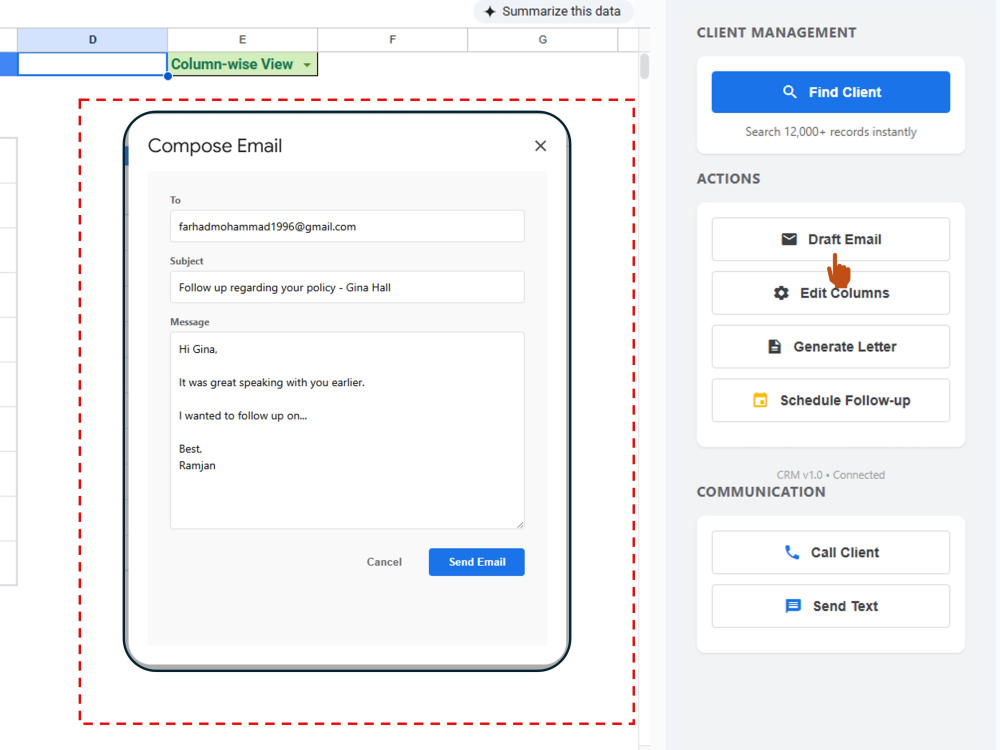
Task: Select column F header
Action: click(x=392, y=40)
